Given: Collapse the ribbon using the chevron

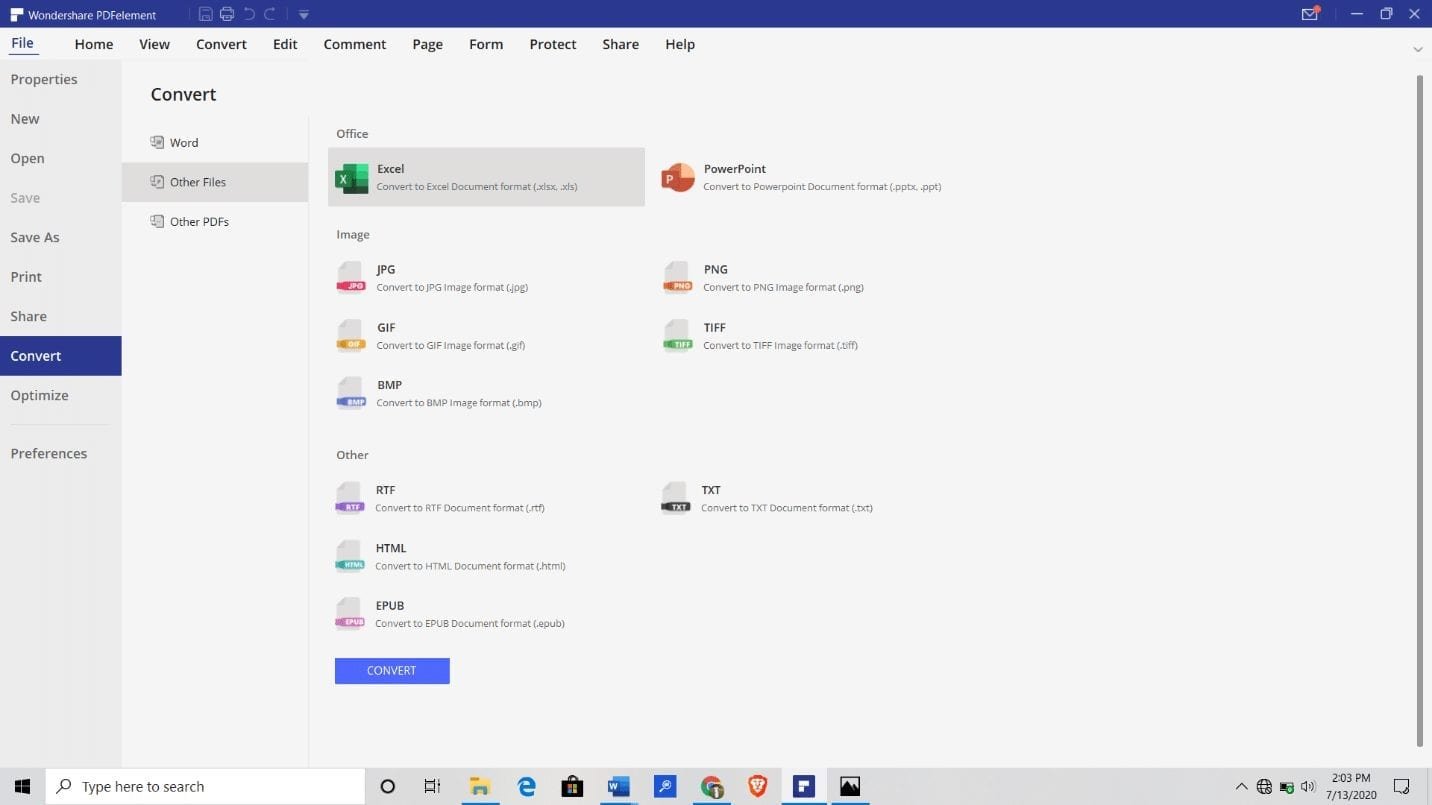Looking at the screenshot, I should click(1417, 49).
